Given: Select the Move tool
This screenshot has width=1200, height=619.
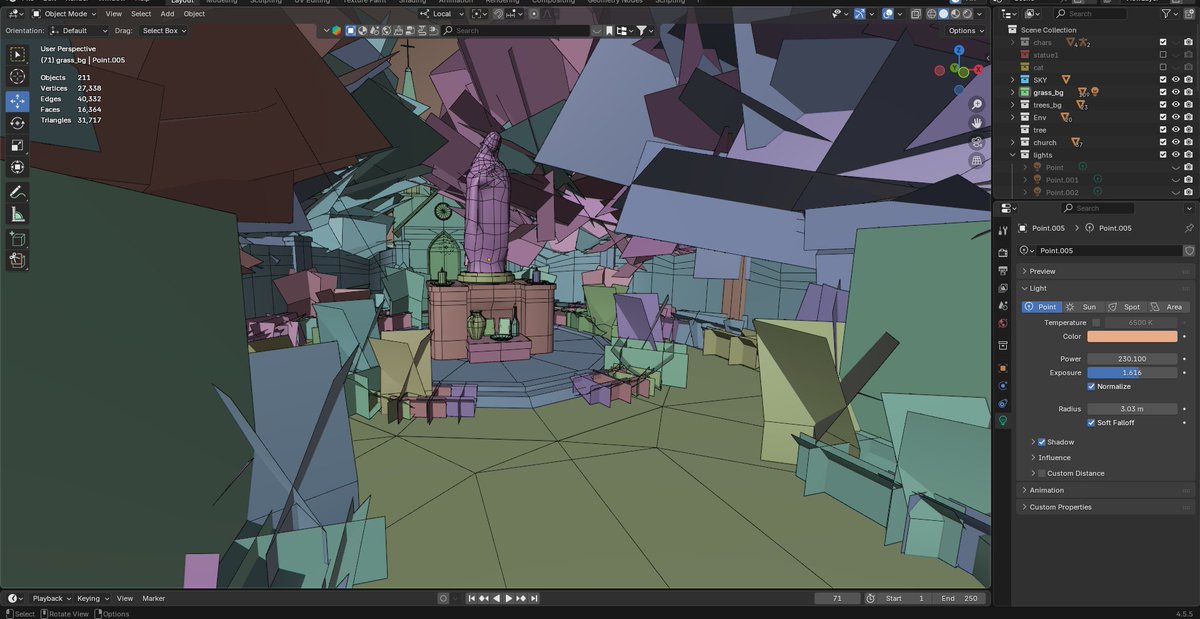Looking at the screenshot, I should tap(17, 101).
